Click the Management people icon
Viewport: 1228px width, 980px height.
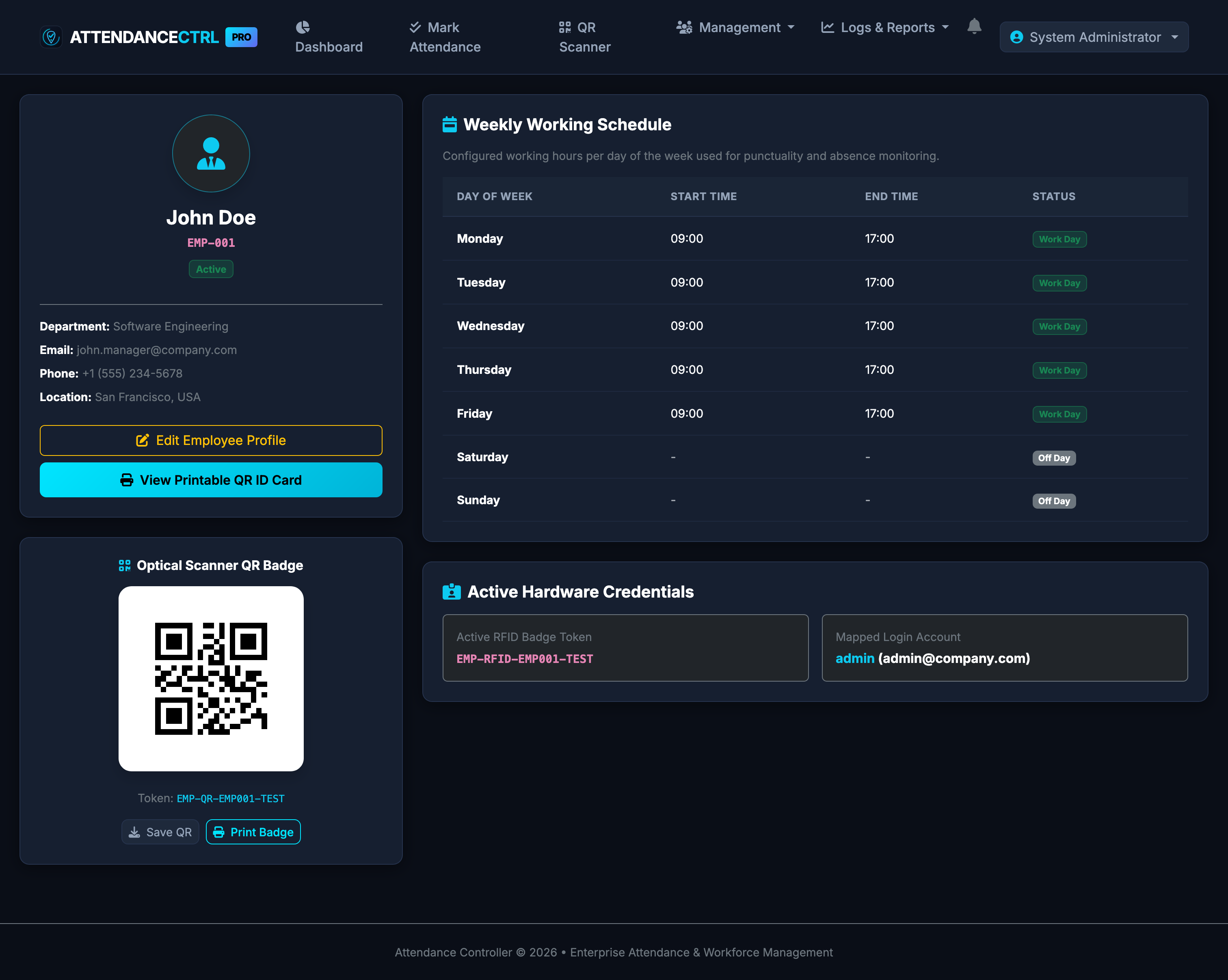pos(684,27)
